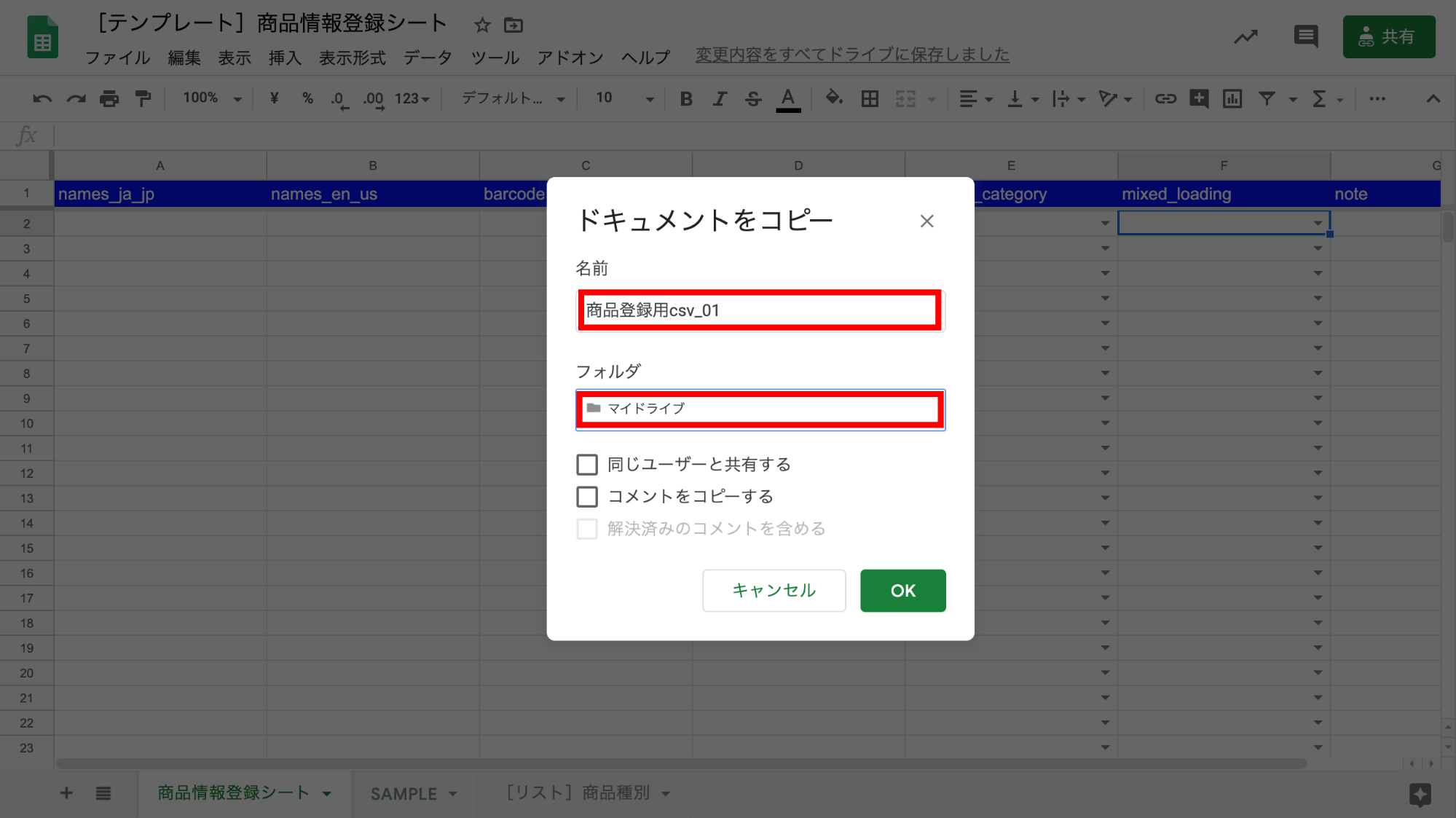Open the Insert chart icon

(1232, 98)
